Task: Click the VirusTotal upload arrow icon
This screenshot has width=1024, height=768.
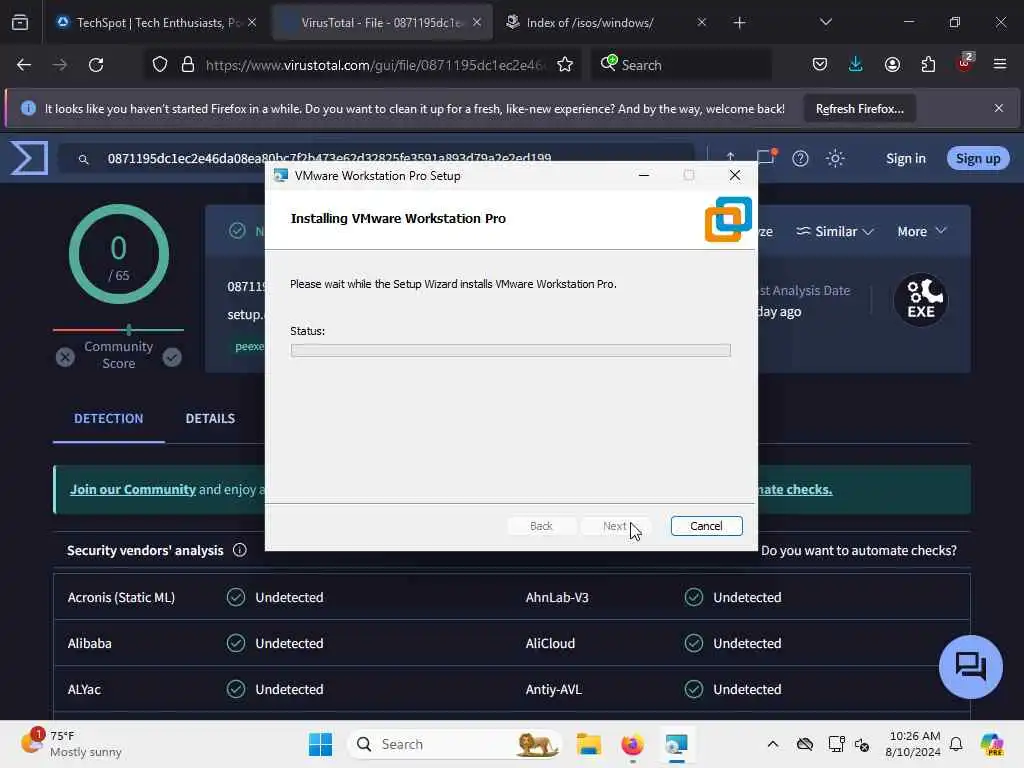Action: point(731,157)
